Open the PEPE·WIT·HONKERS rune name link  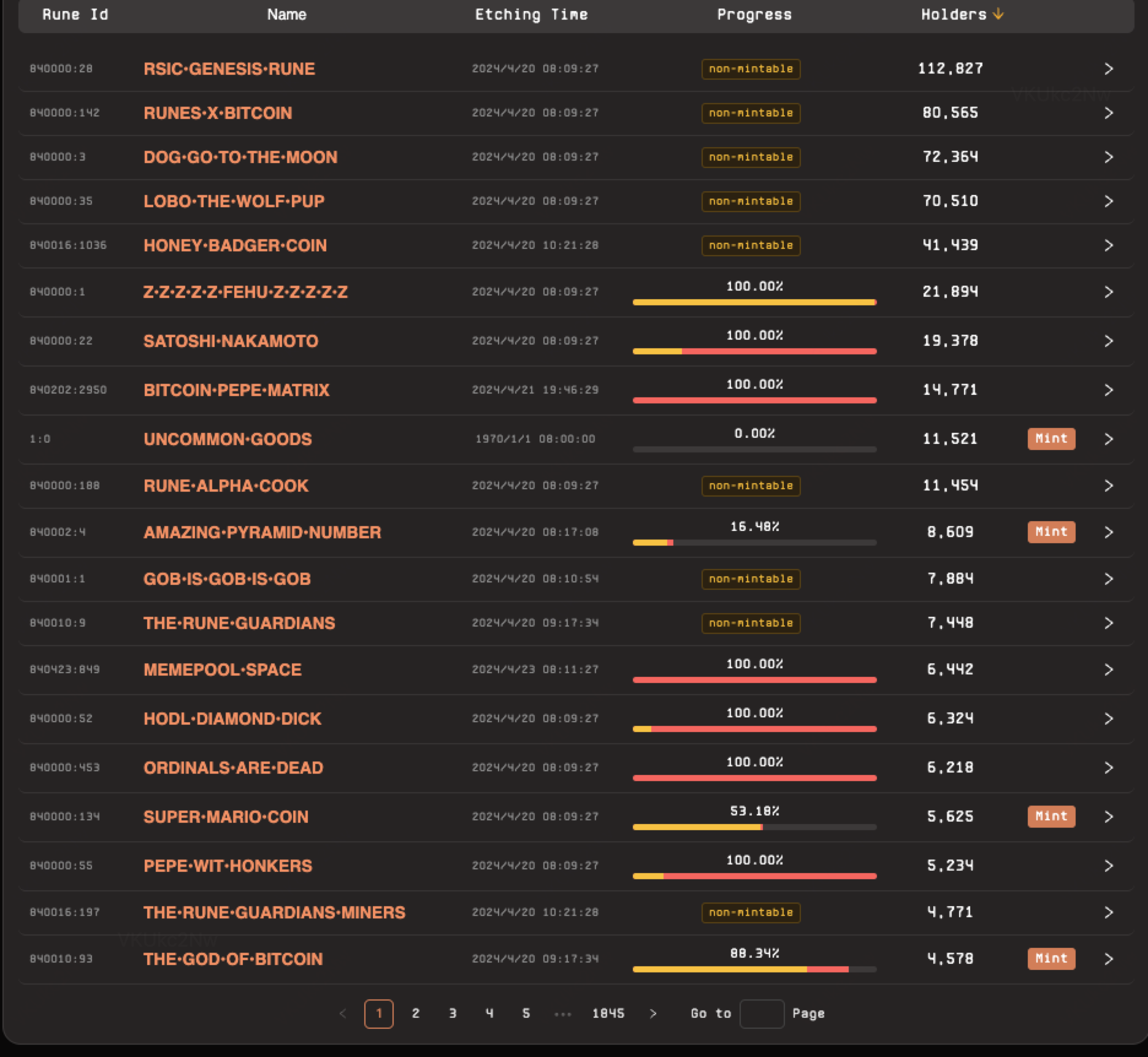(x=228, y=866)
